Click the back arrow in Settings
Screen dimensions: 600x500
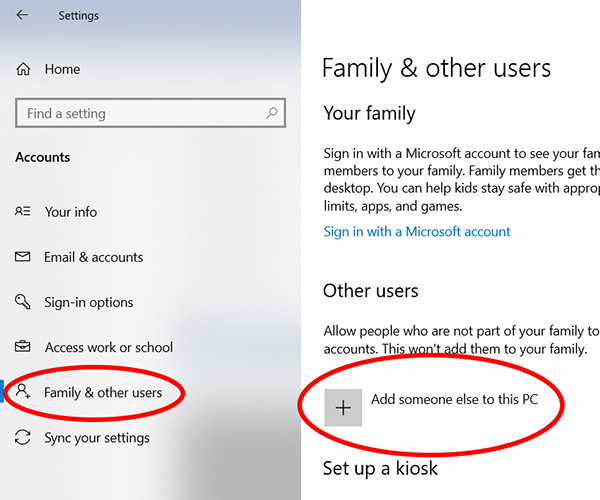22,15
